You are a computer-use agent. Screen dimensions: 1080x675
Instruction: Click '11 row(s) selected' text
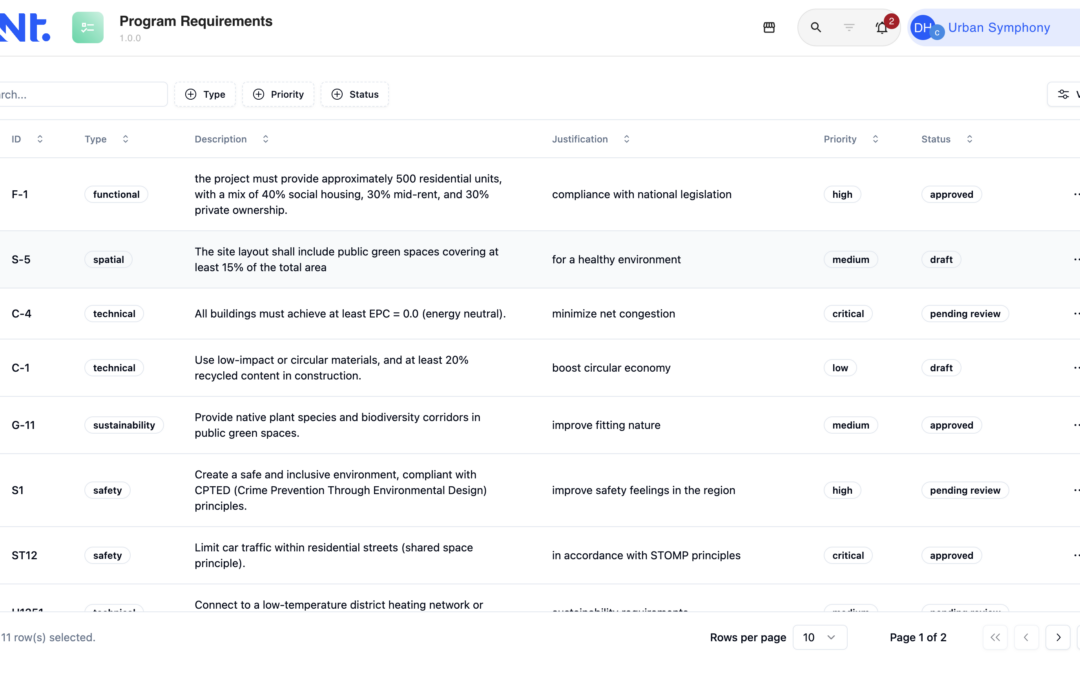48,637
